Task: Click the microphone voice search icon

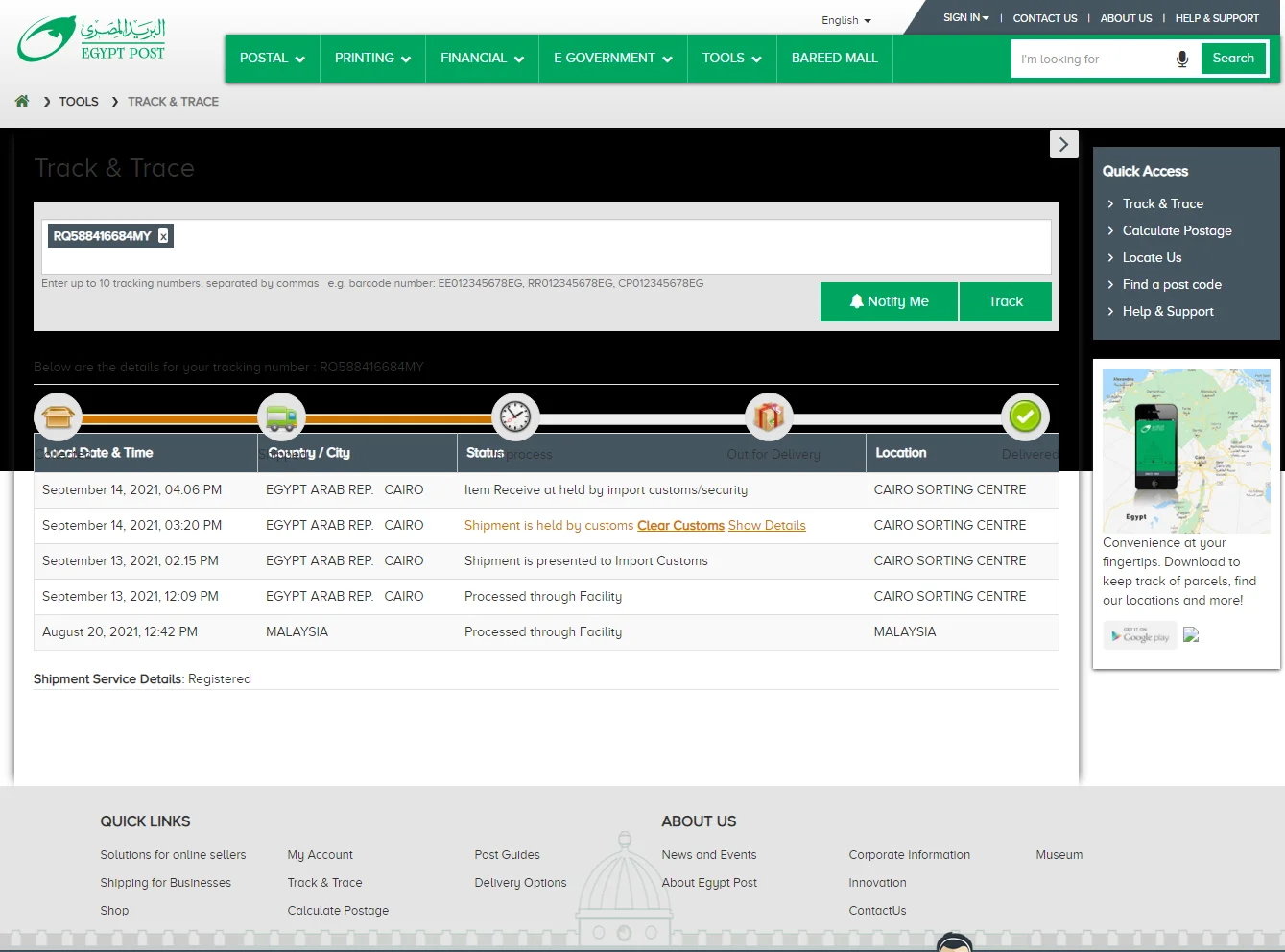Action: click(1182, 59)
